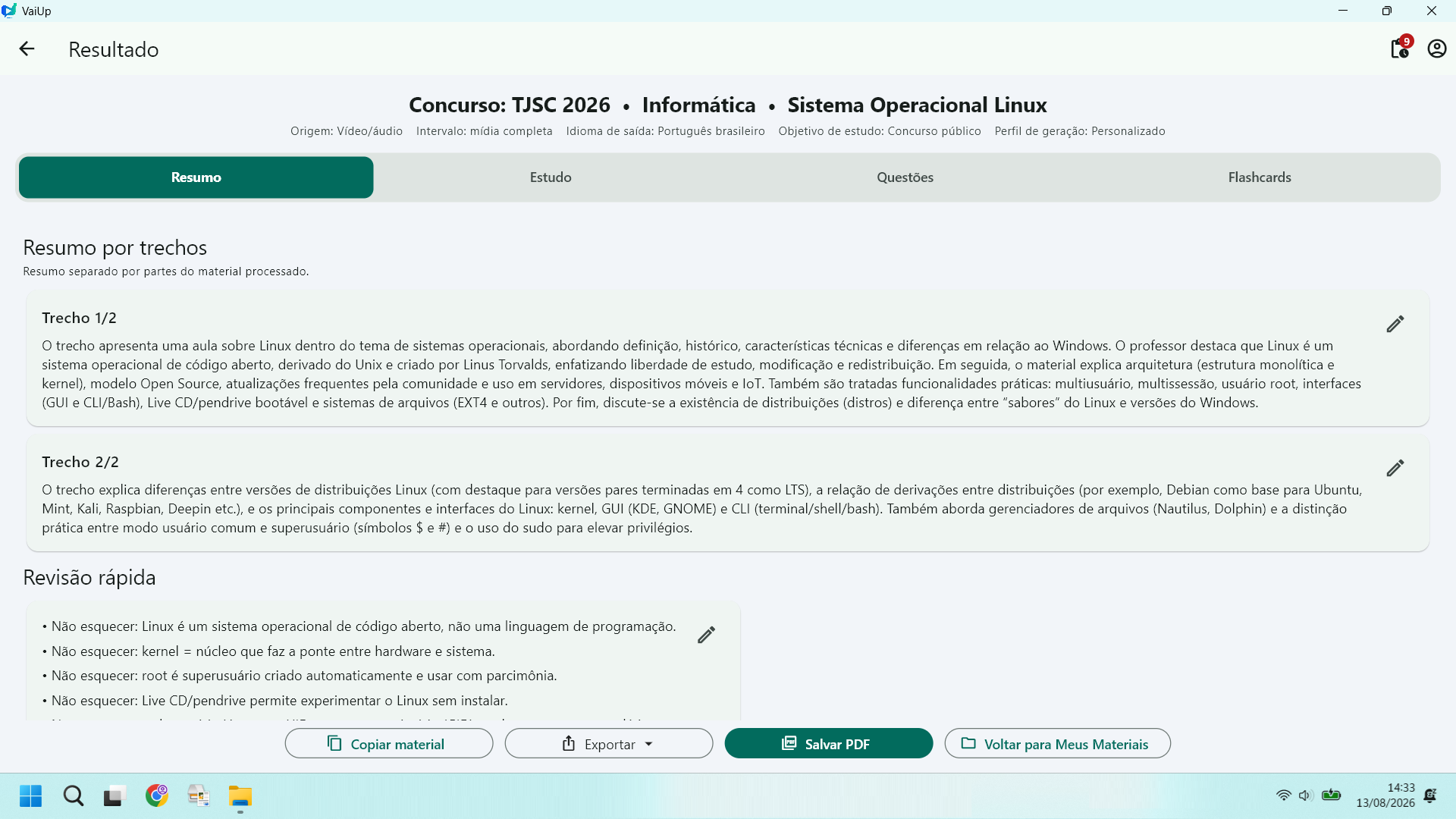Click the Resumo por trechos heading
1456x819 pixels.
[115, 248]
